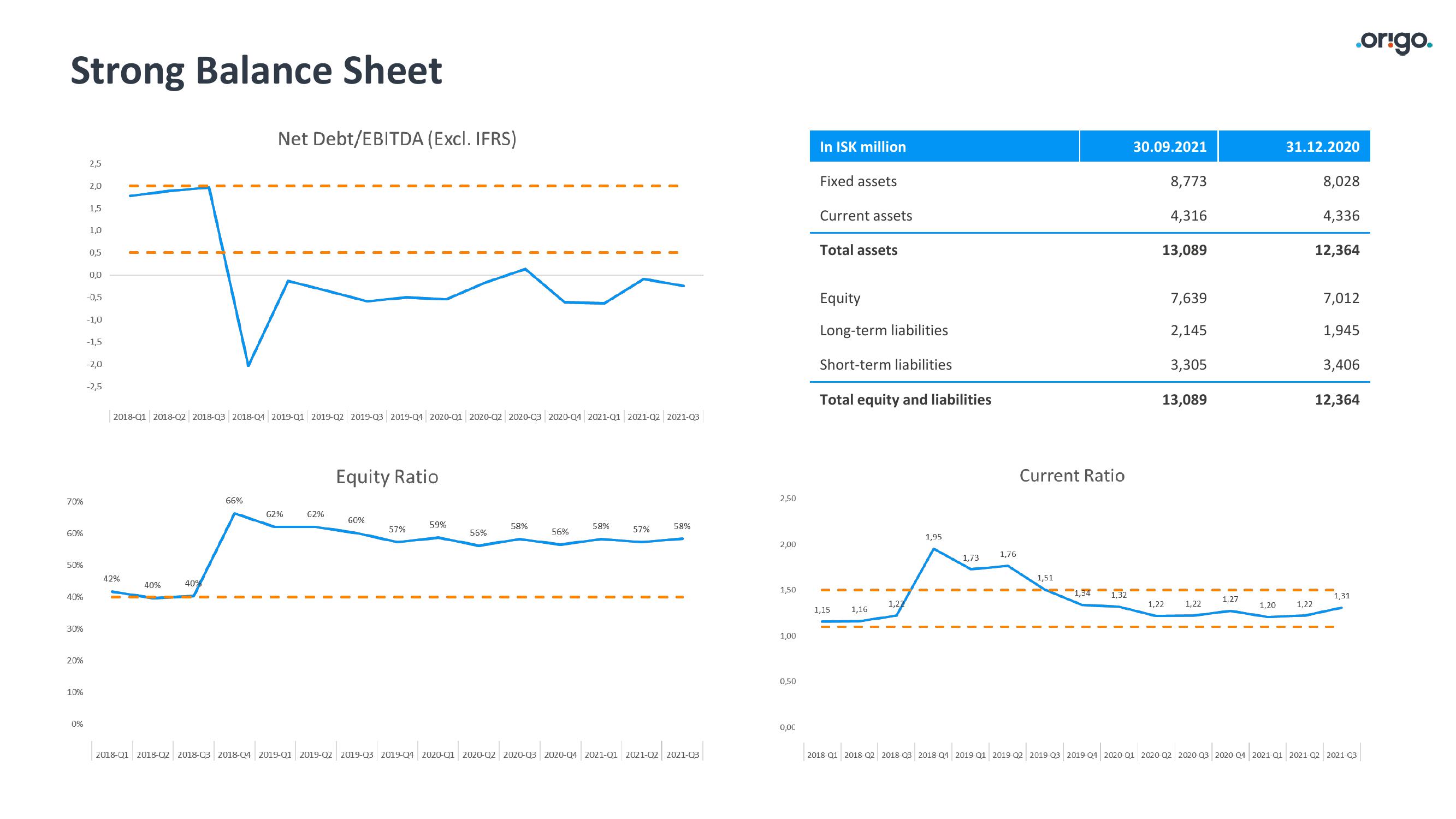Click the 1,15 label in Current Ratio chart
The image size is (1456, 819).
pos(822,610)
